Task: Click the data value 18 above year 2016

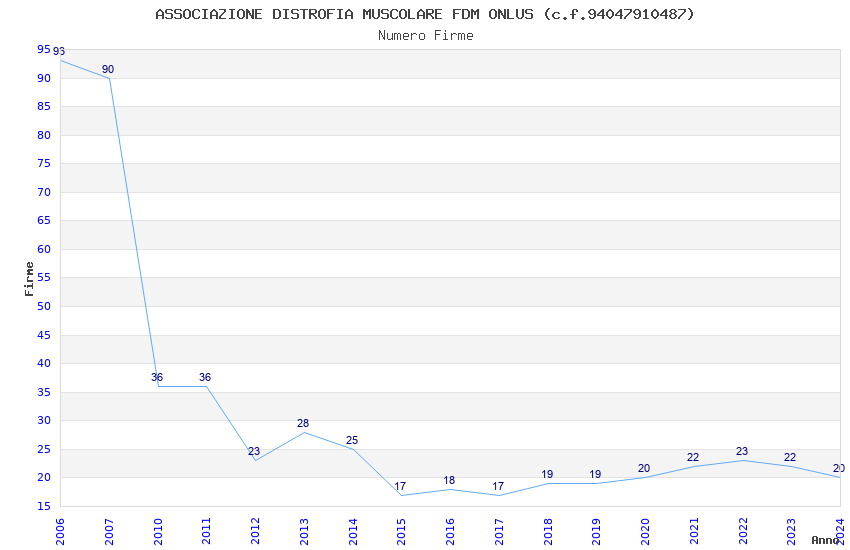Action: pyautogui.click(x=449, y=480)
